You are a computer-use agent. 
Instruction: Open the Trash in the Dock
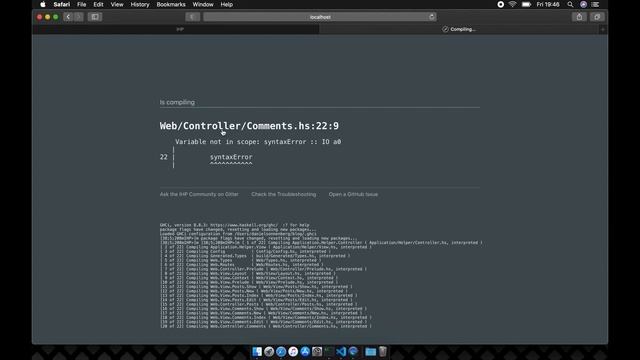pyautogui.click(x=382, y=351)
